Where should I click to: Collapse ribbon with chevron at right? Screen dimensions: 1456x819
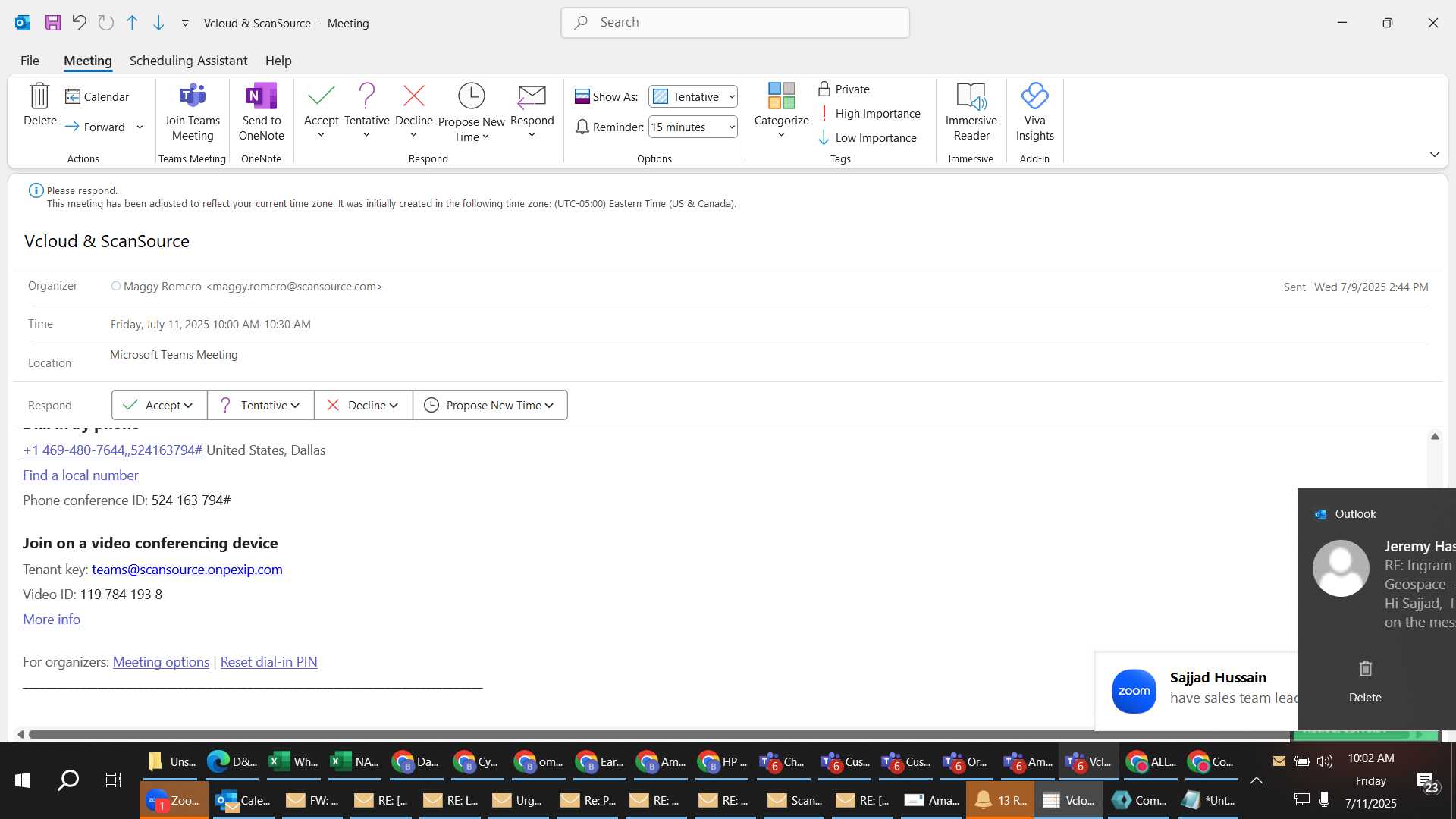tap(1434, 155)
